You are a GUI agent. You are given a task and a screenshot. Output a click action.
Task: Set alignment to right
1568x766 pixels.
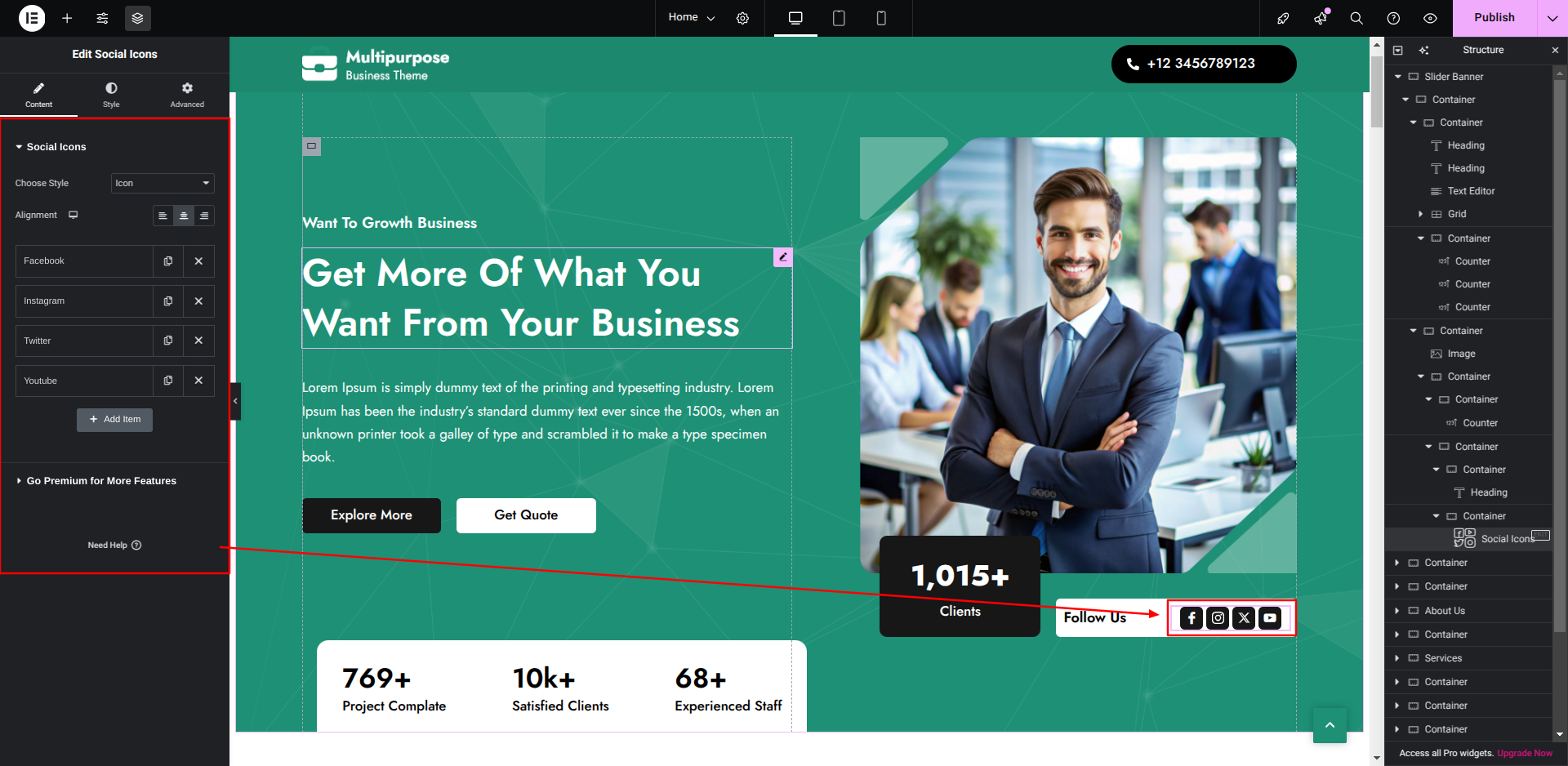point(204,216)
